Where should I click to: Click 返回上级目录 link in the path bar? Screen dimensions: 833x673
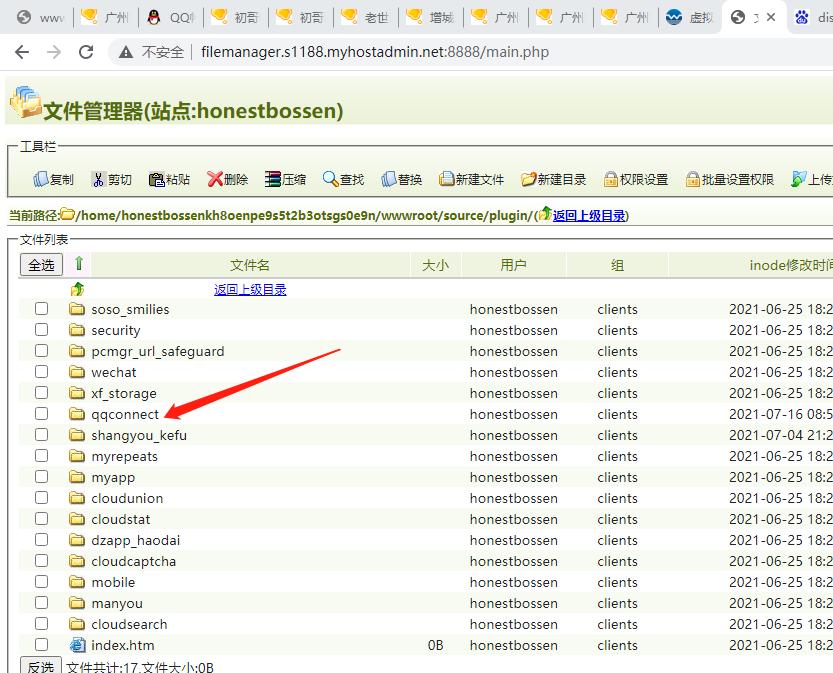point(589,216)
